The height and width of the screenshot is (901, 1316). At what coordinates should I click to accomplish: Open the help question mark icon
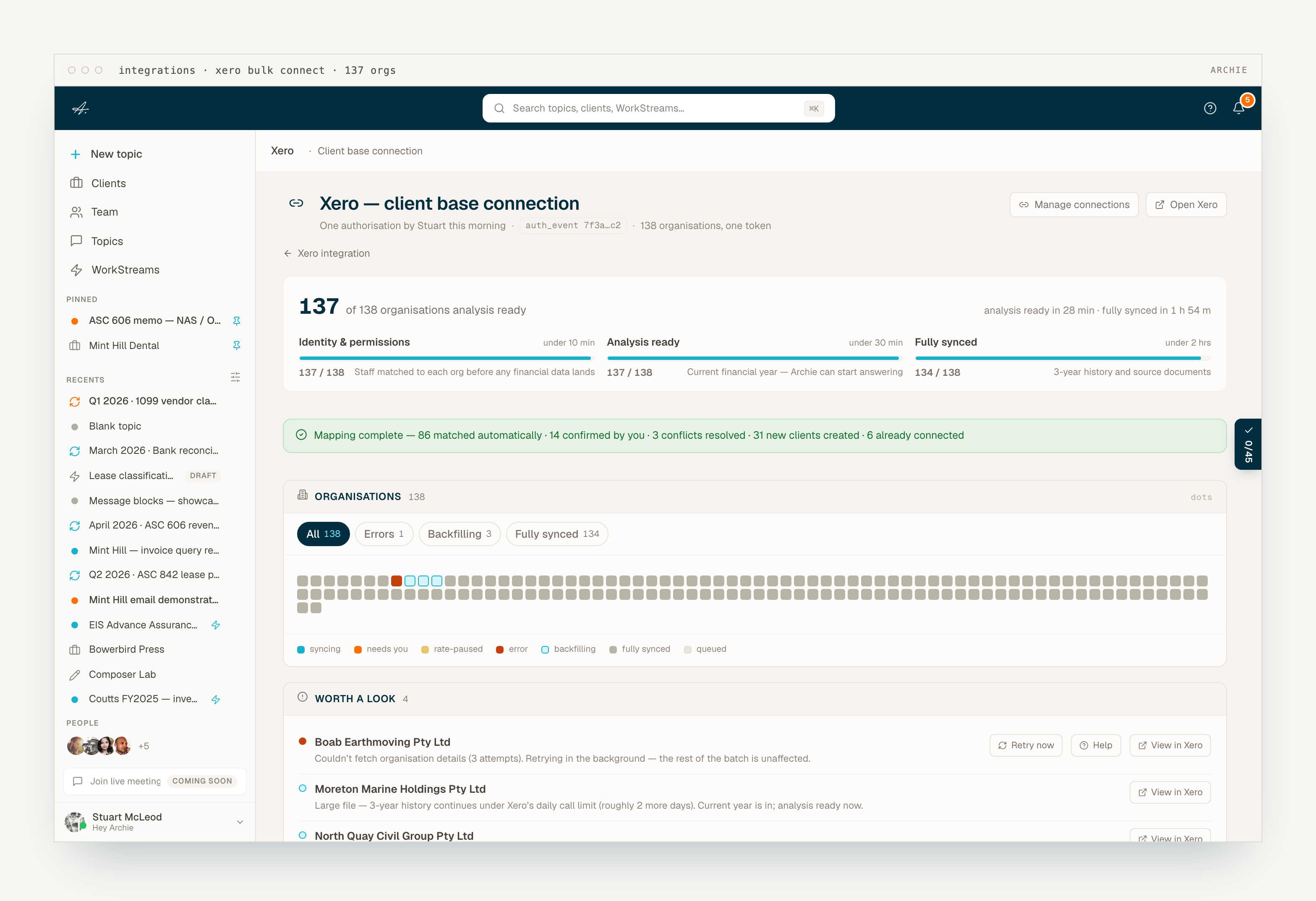(x=1209, y=108)
